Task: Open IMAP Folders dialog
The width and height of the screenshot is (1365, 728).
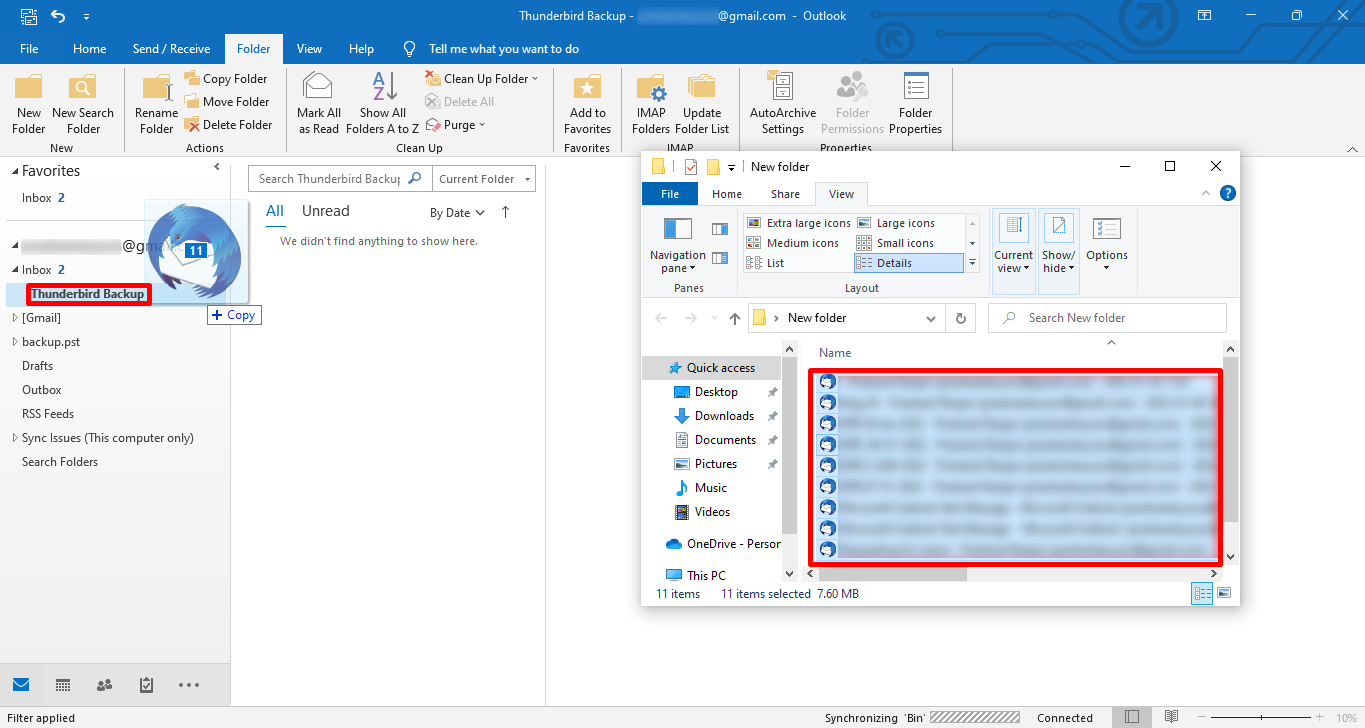Action: pos(651,103)
